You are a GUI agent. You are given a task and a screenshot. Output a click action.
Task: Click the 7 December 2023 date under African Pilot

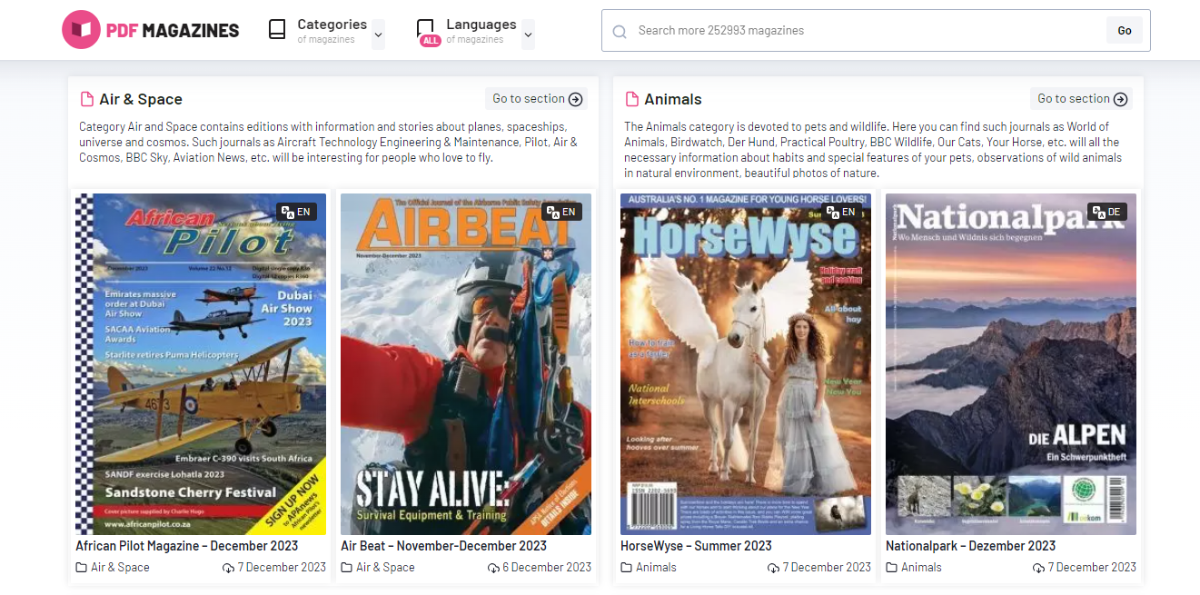(282, 567)
